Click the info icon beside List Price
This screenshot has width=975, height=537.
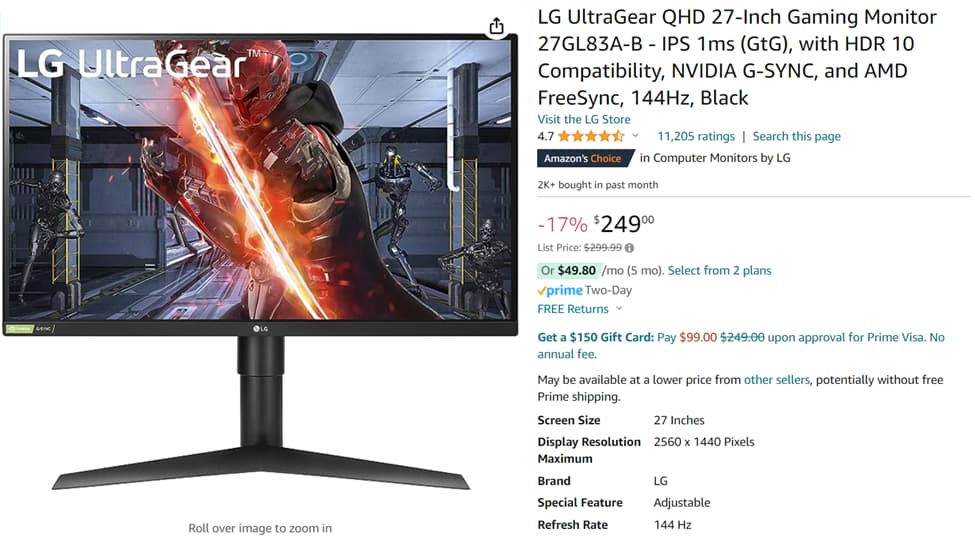point(629,248)
